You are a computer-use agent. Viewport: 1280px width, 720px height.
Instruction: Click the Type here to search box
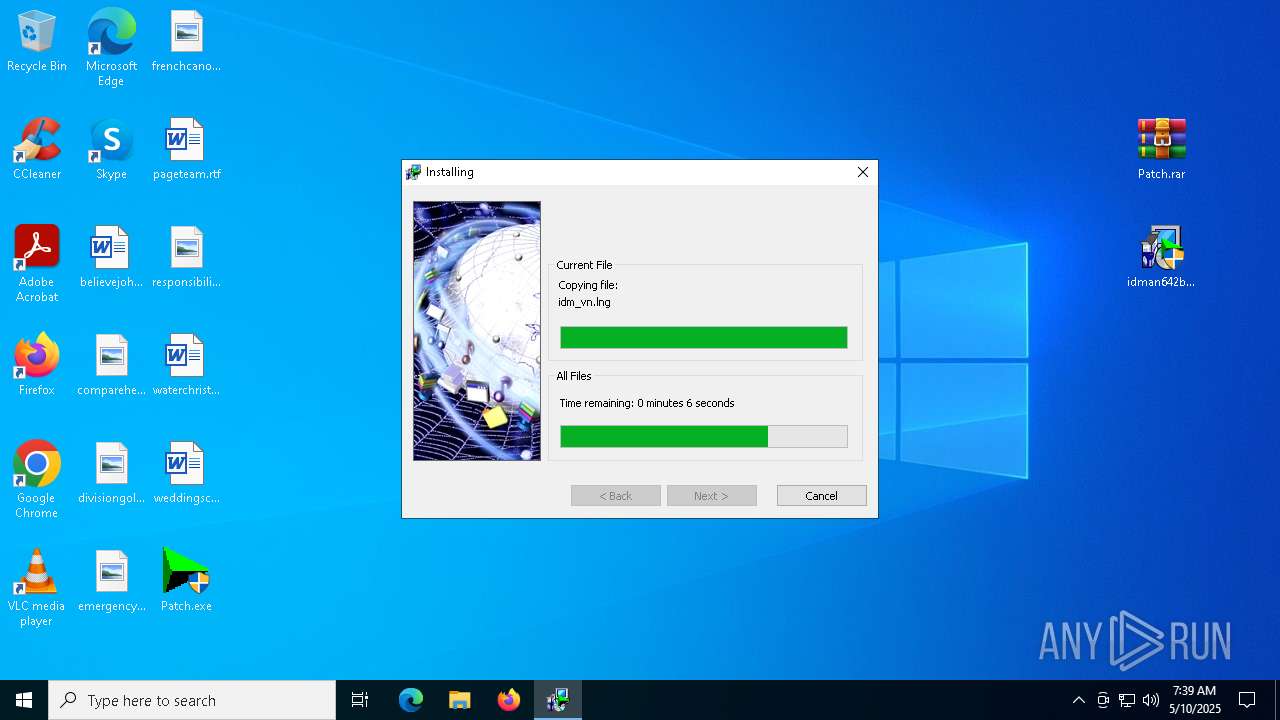coord(192,700)
